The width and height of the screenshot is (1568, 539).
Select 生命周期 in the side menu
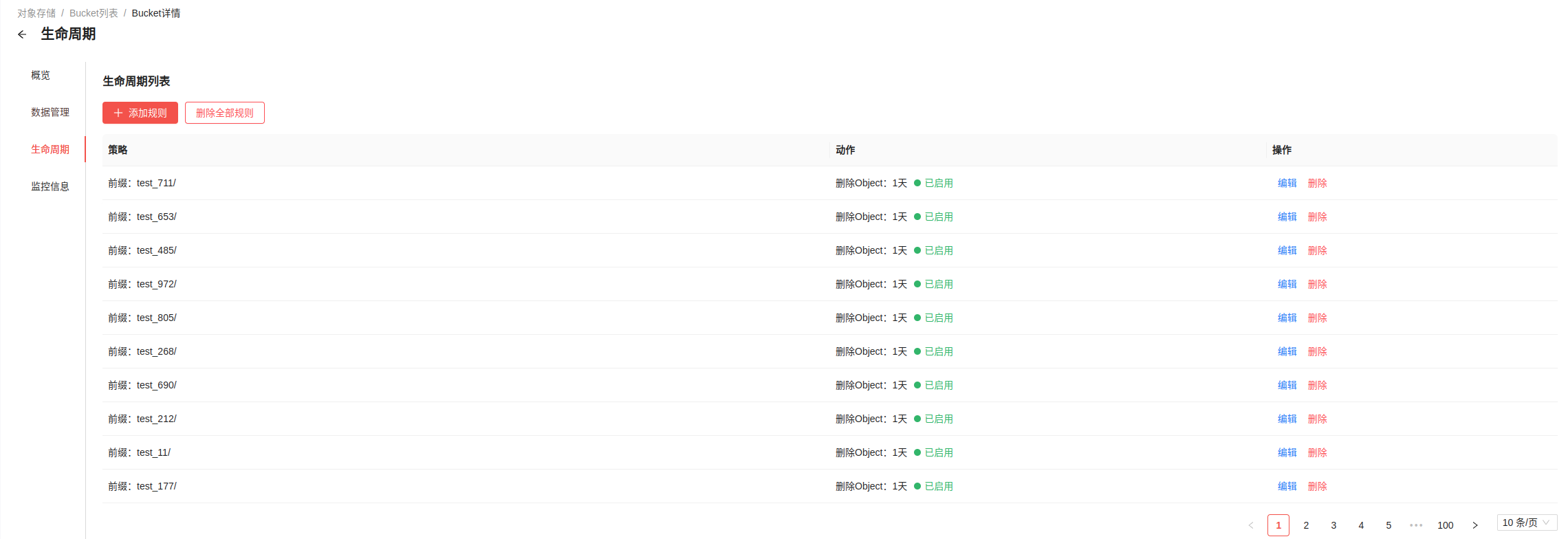[50, 149]
